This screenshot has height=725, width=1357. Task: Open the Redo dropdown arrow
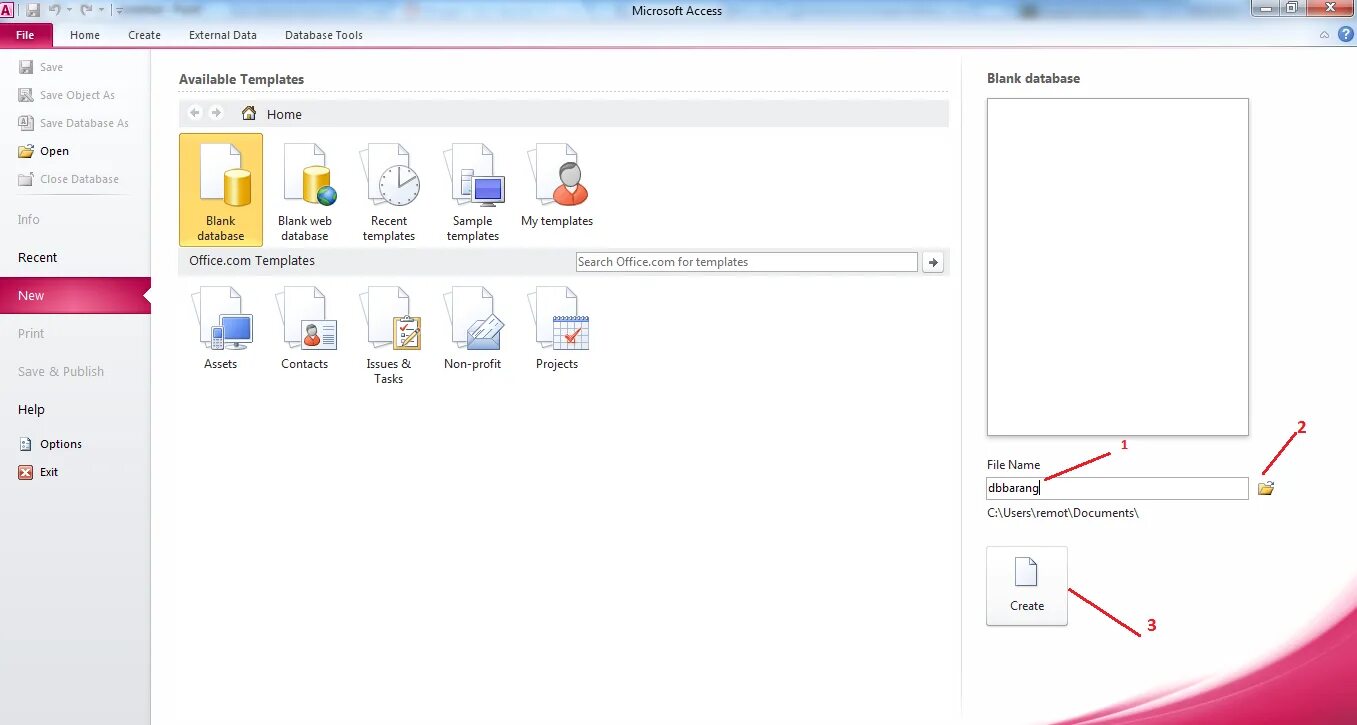(101, 10)
